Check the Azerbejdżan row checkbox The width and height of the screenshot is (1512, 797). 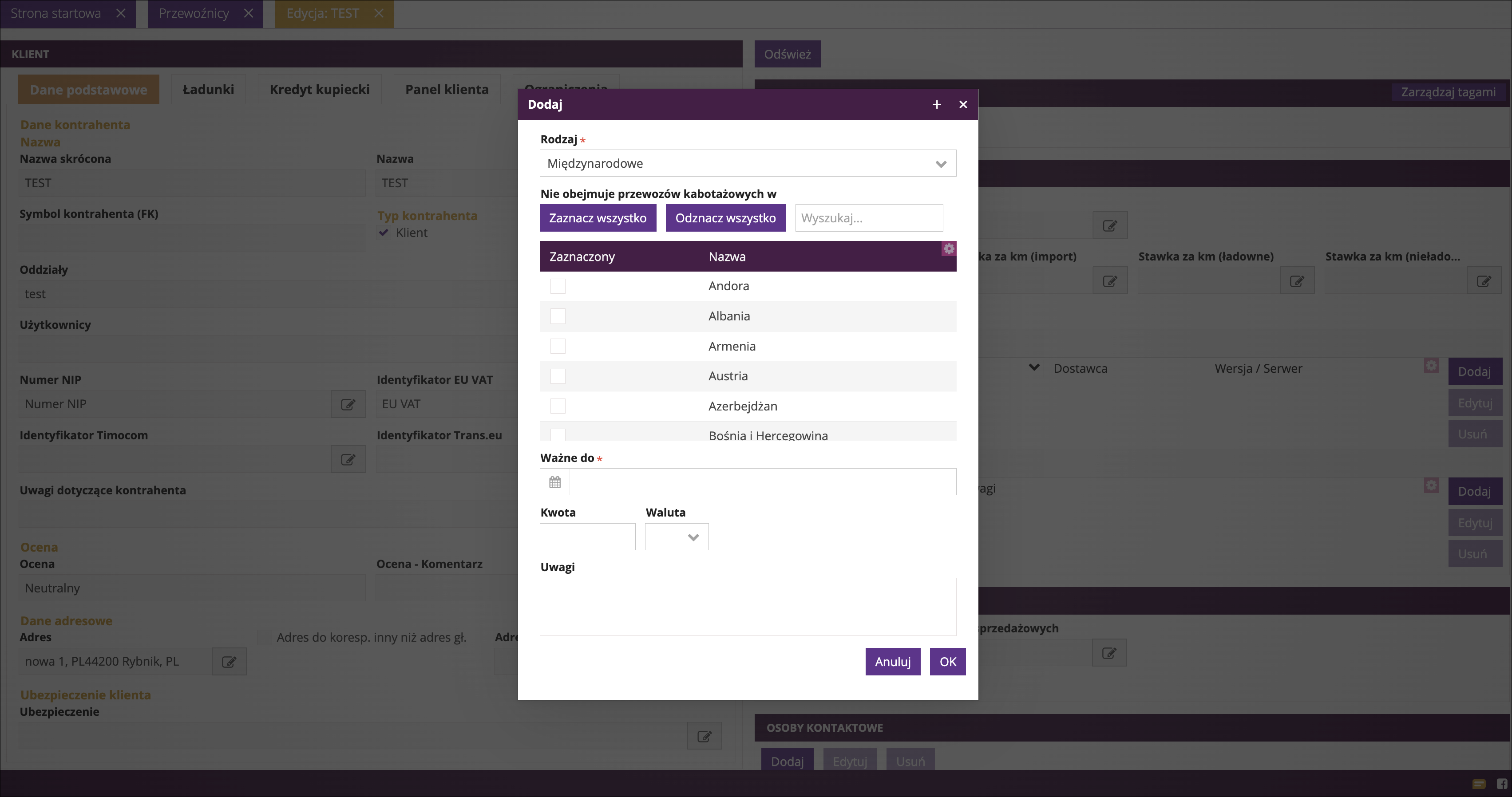tap(558, 406)
